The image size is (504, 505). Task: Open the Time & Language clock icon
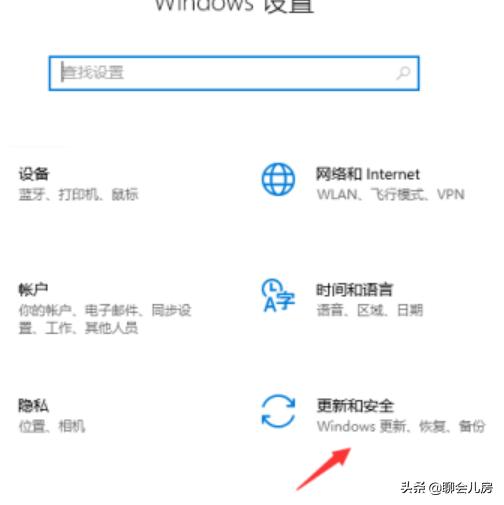278,295
